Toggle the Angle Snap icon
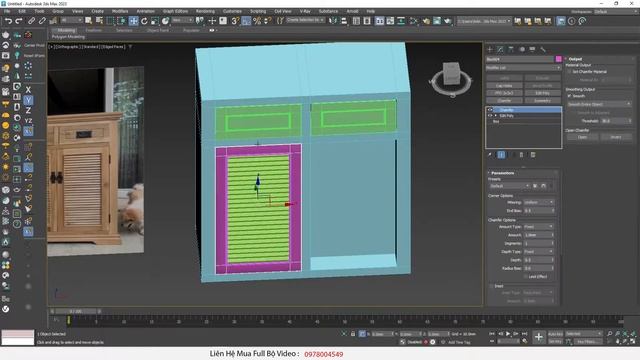Viewport: 640px width, 360px height. 246,21
